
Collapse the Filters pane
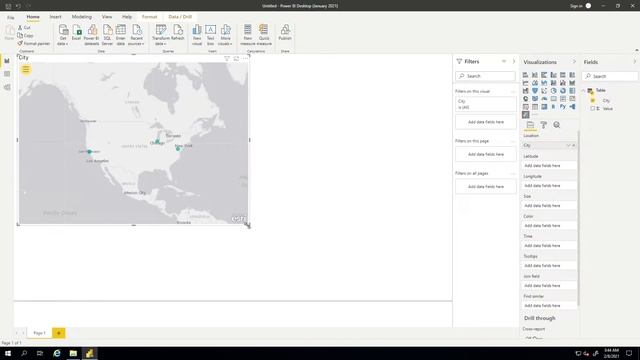coord(514,61)
